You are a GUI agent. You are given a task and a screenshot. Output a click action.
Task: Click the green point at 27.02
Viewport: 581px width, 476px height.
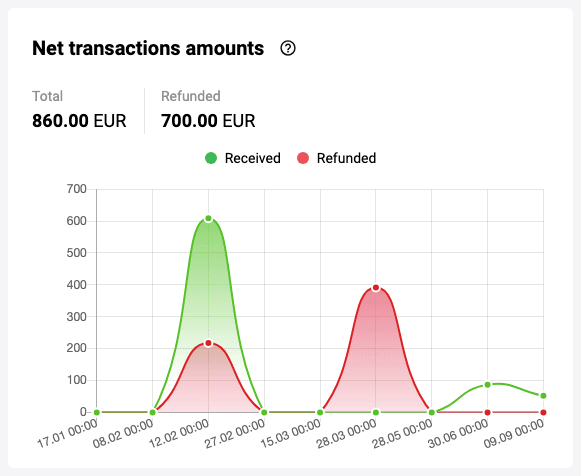264,412
